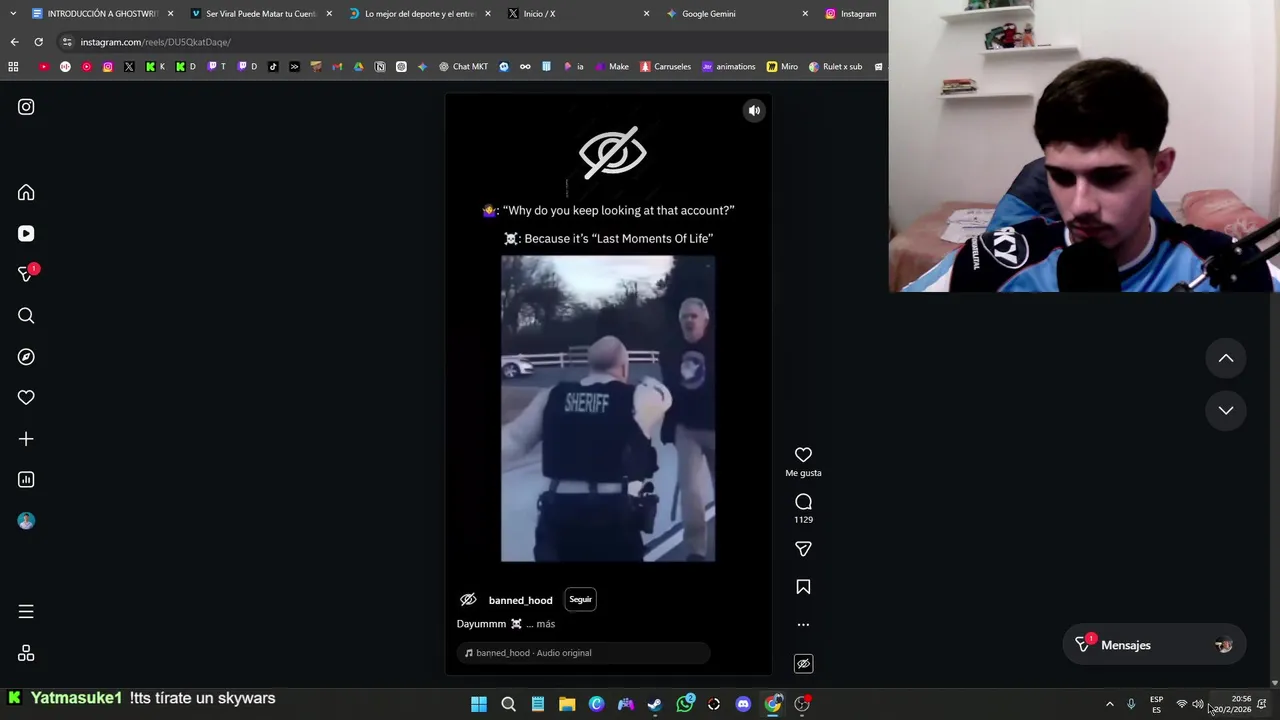Open direct messages with red badge in sidebar
Viewport: 1280px width, 720px height.
pos(26,274)
